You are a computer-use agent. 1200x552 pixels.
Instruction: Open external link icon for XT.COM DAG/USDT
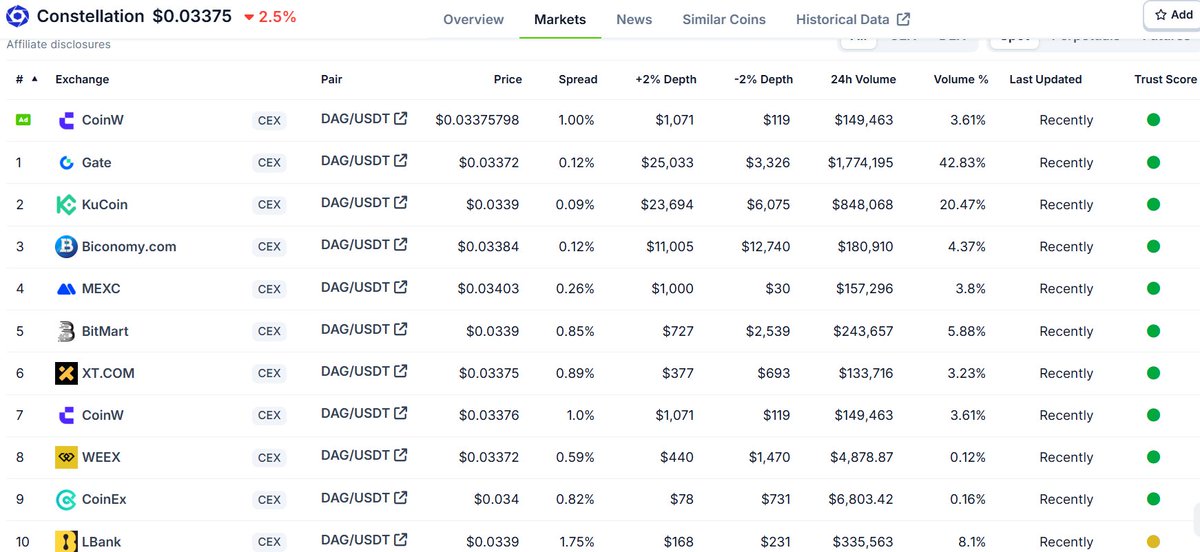click(x=401, y=371)
